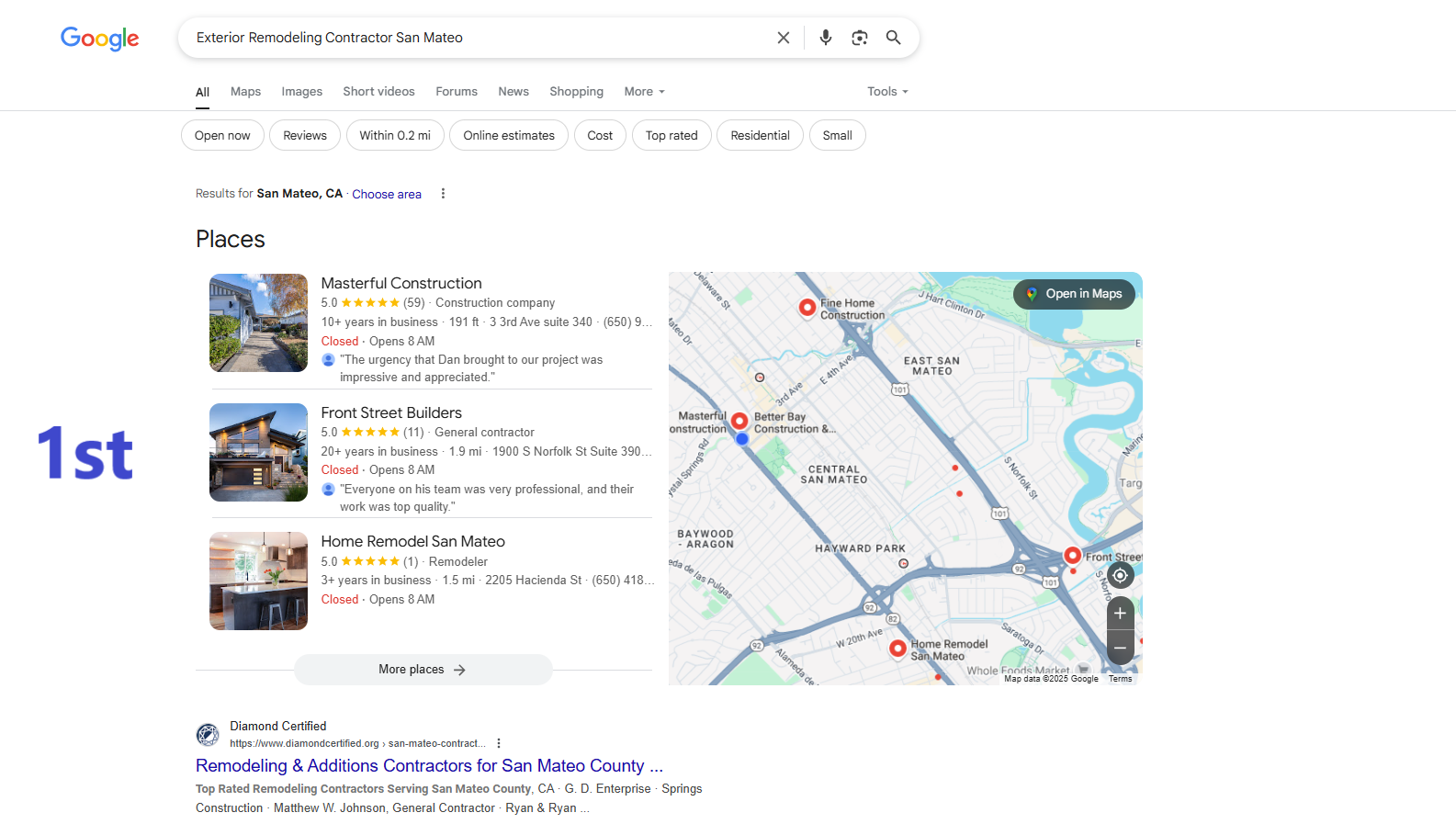Click the Diamond Certified site favicon
1456x824 pixels.
pyautogui.click(x=208, y=735)
